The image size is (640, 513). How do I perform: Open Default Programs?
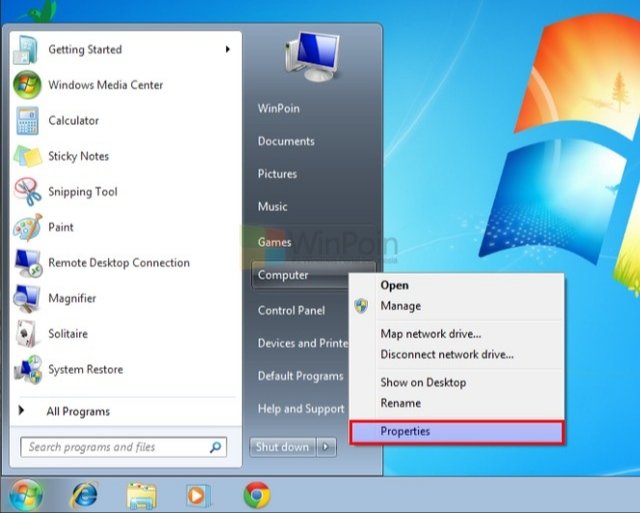click(300, 376)
